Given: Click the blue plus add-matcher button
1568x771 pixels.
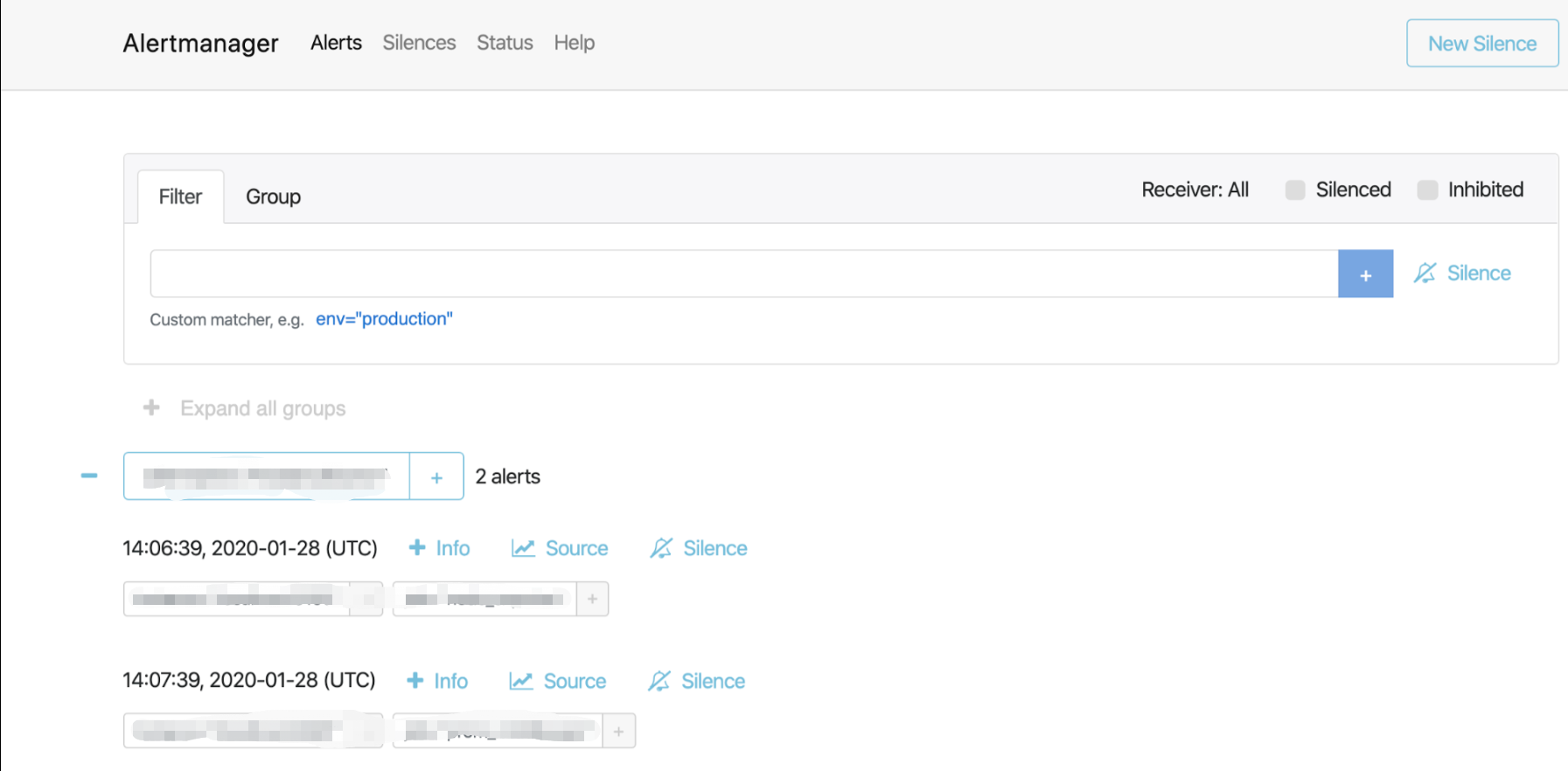Looking at the screenshot, I should (x=1366, y=274).
